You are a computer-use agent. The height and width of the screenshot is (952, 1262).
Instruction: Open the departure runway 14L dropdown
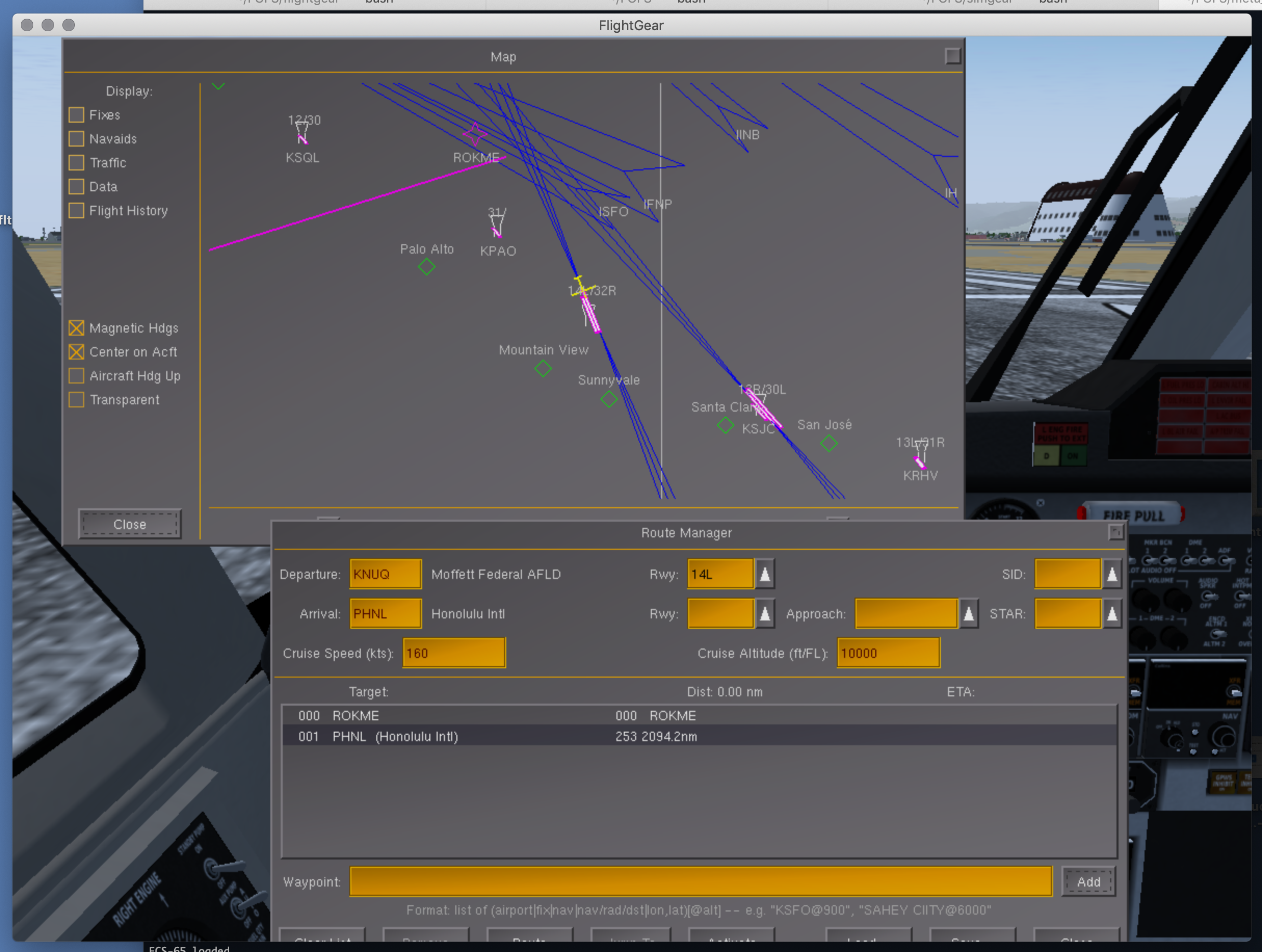765,574
